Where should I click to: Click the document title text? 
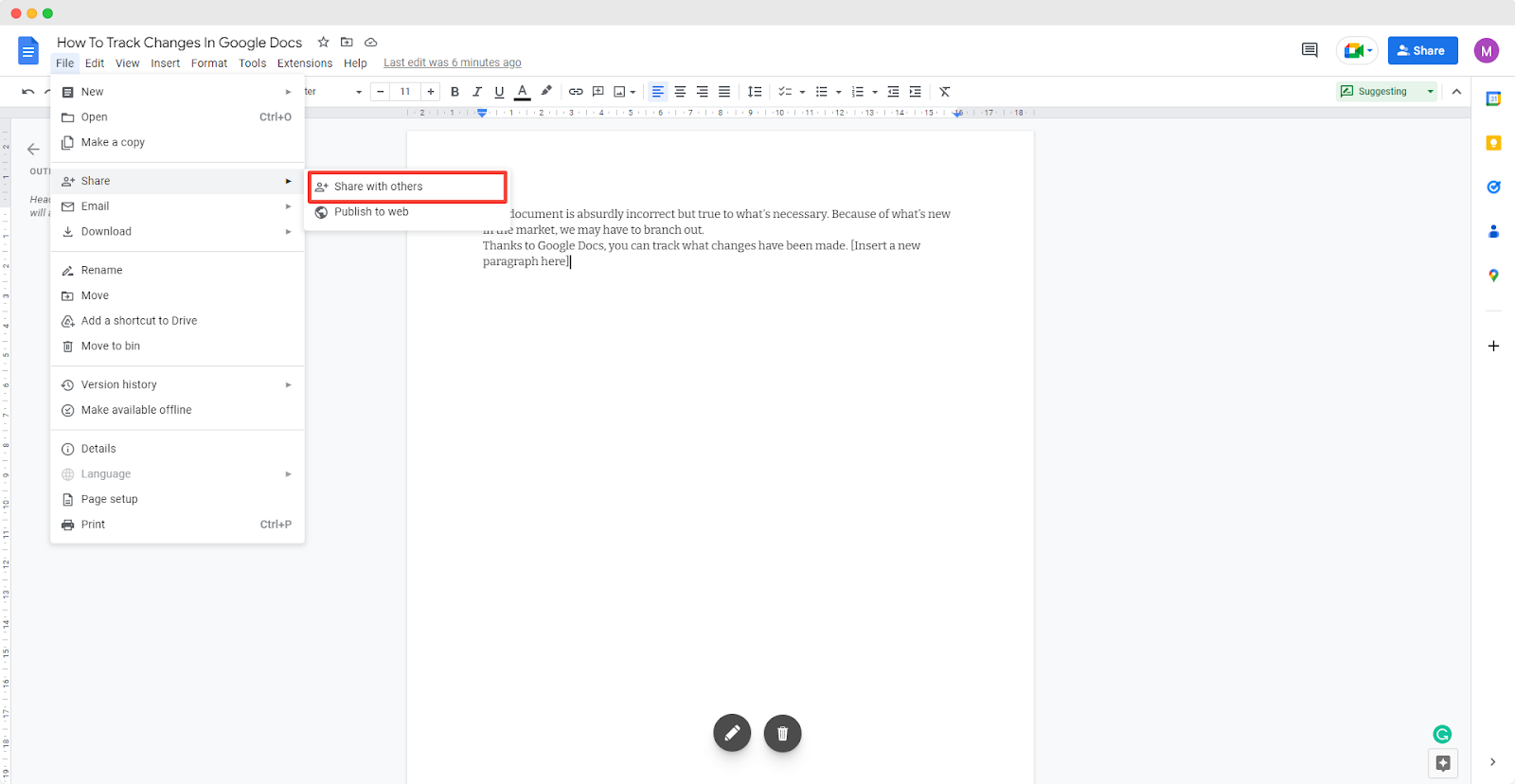point(179,43)
